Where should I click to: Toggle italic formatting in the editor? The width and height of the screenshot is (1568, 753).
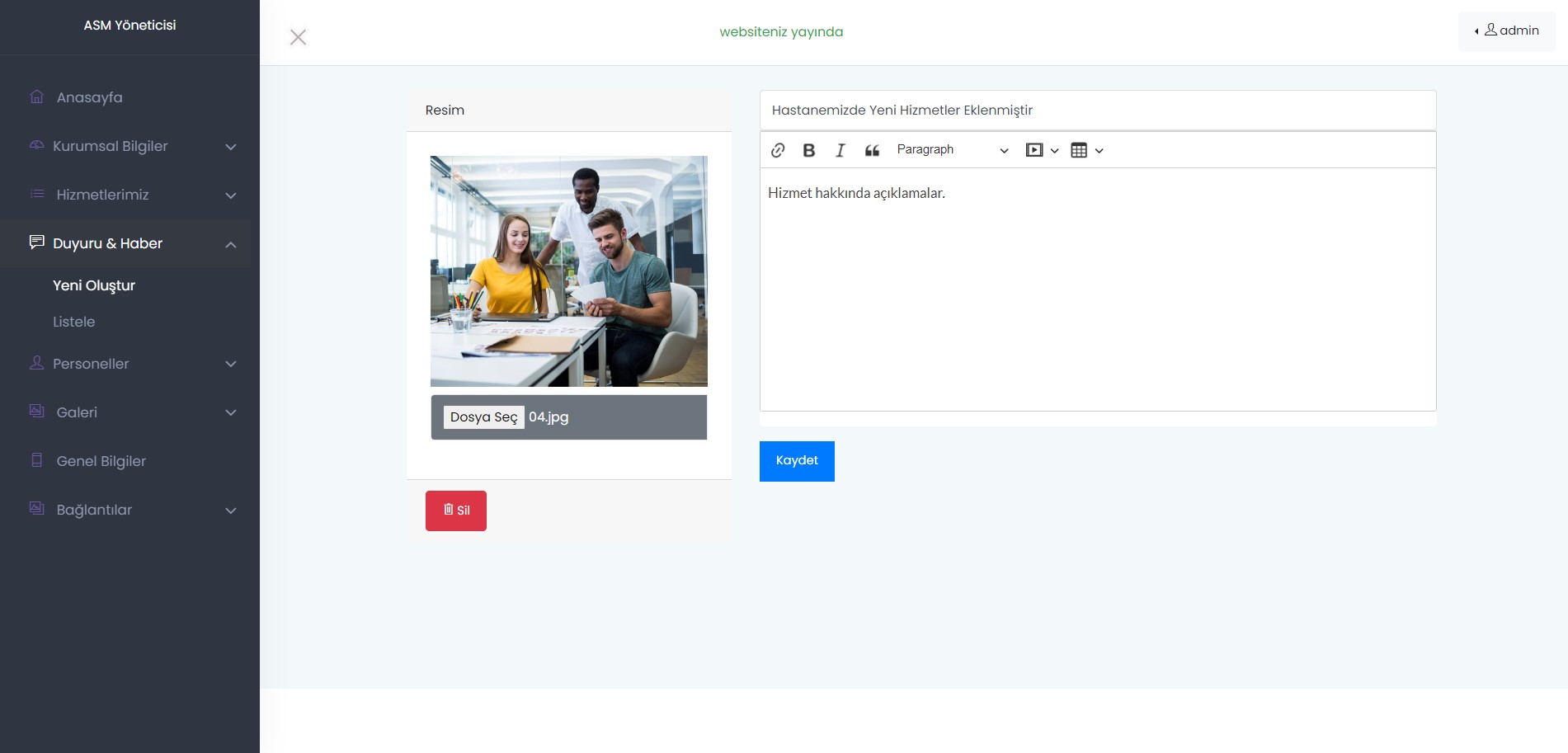[x=841, y=150]
